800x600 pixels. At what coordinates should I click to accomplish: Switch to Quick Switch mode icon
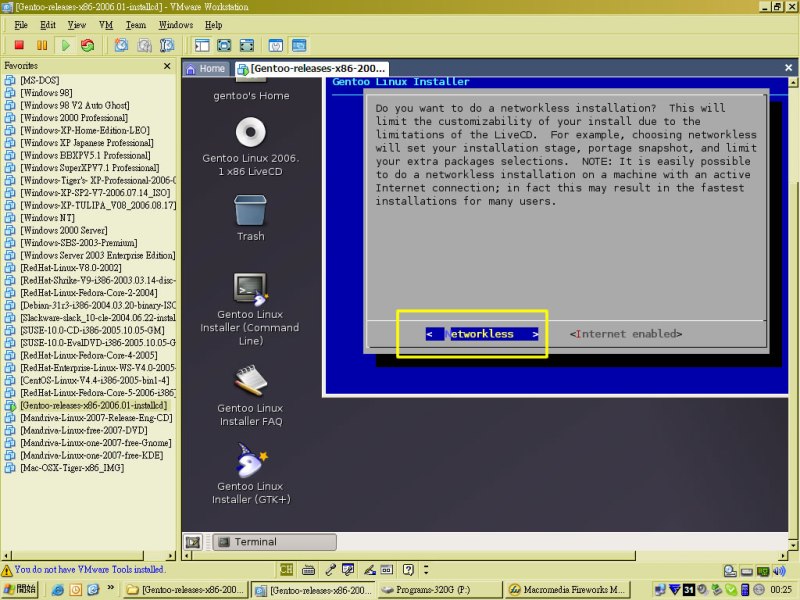coord(224,45)
